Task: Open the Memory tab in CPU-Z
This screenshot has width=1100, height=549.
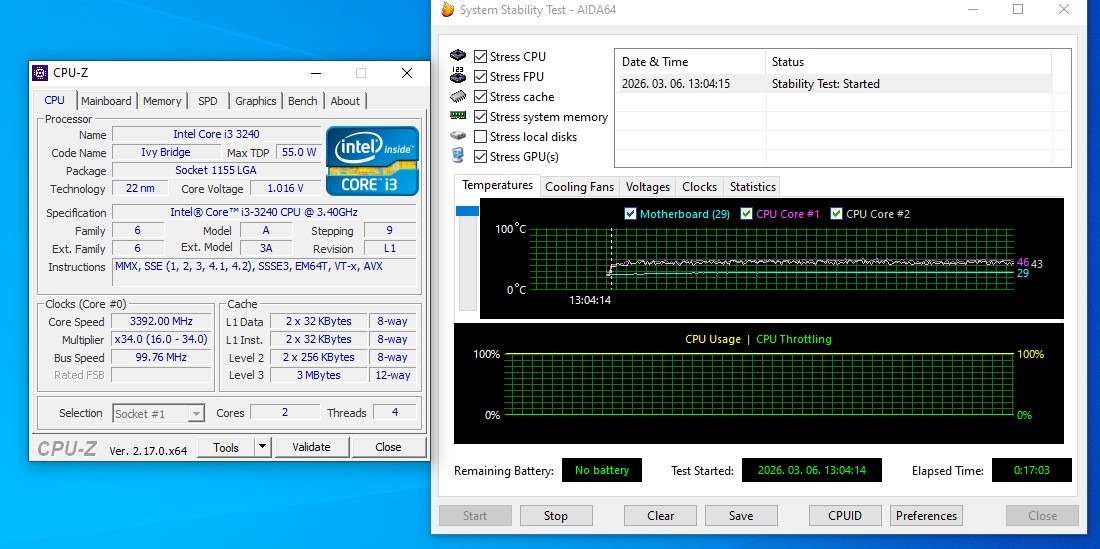Action: (162, 101)
